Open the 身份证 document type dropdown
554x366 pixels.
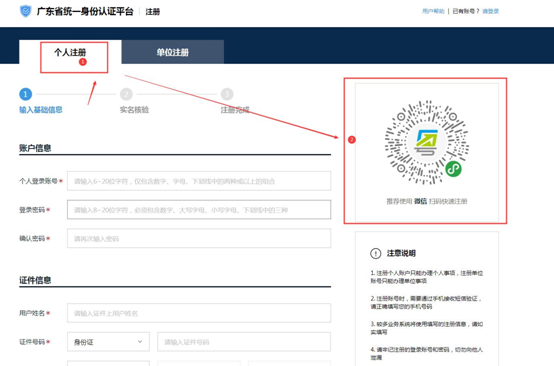tap(108, 342)
